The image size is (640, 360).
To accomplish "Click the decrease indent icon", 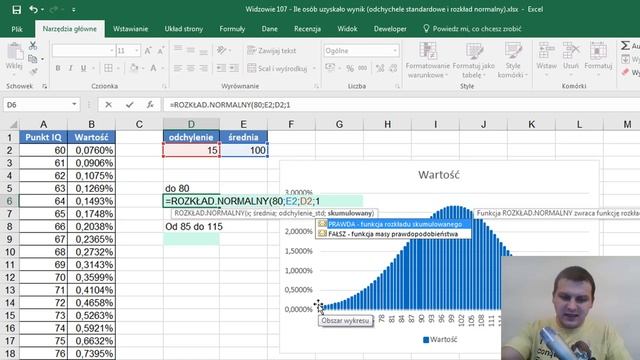I will pyautogui.click(x=221, y=68).
